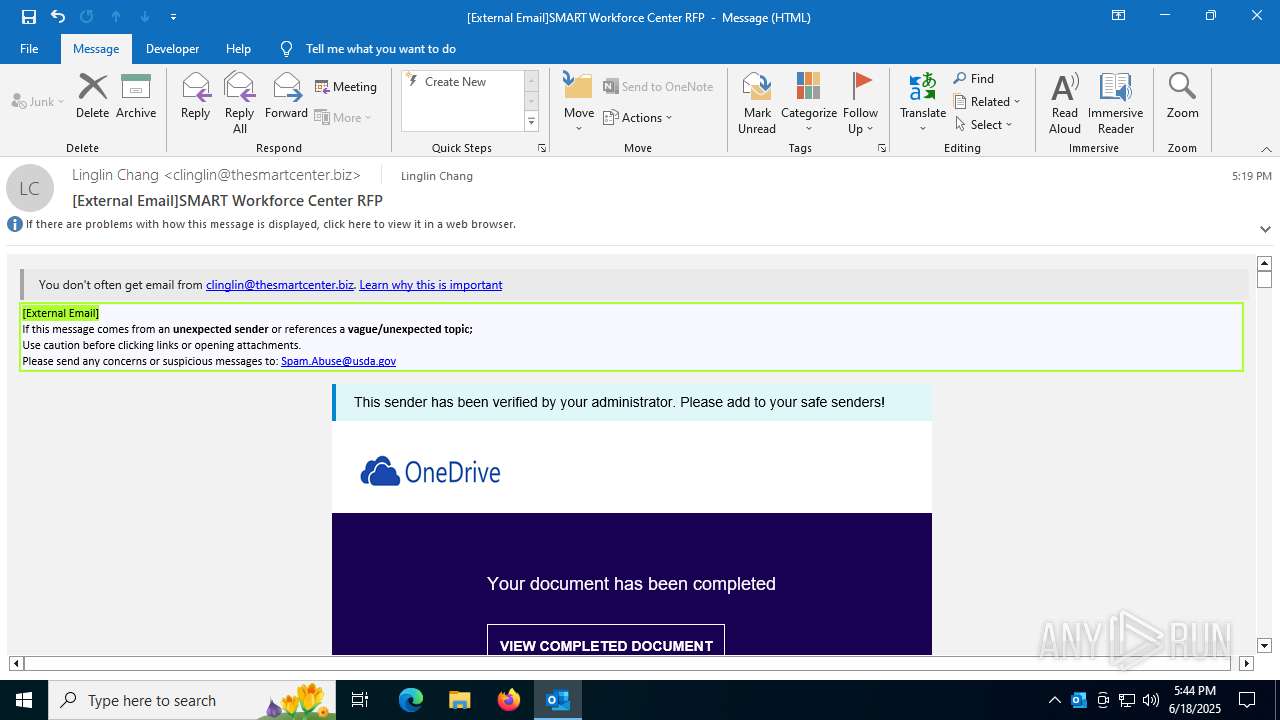Delete this email message
The image size is (1280, 720).
92,96
